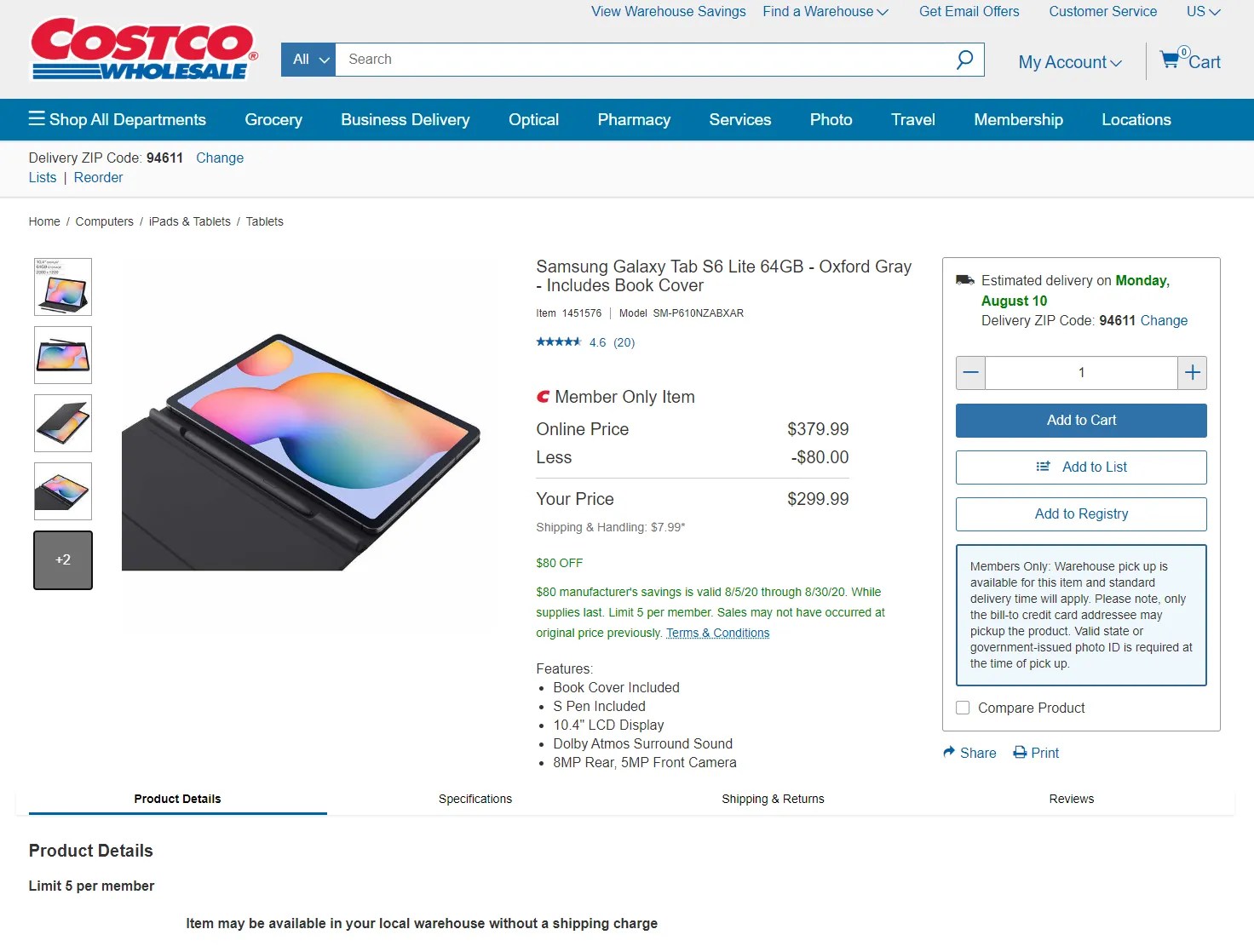Click the Add to List icon button

(1042, 467)
